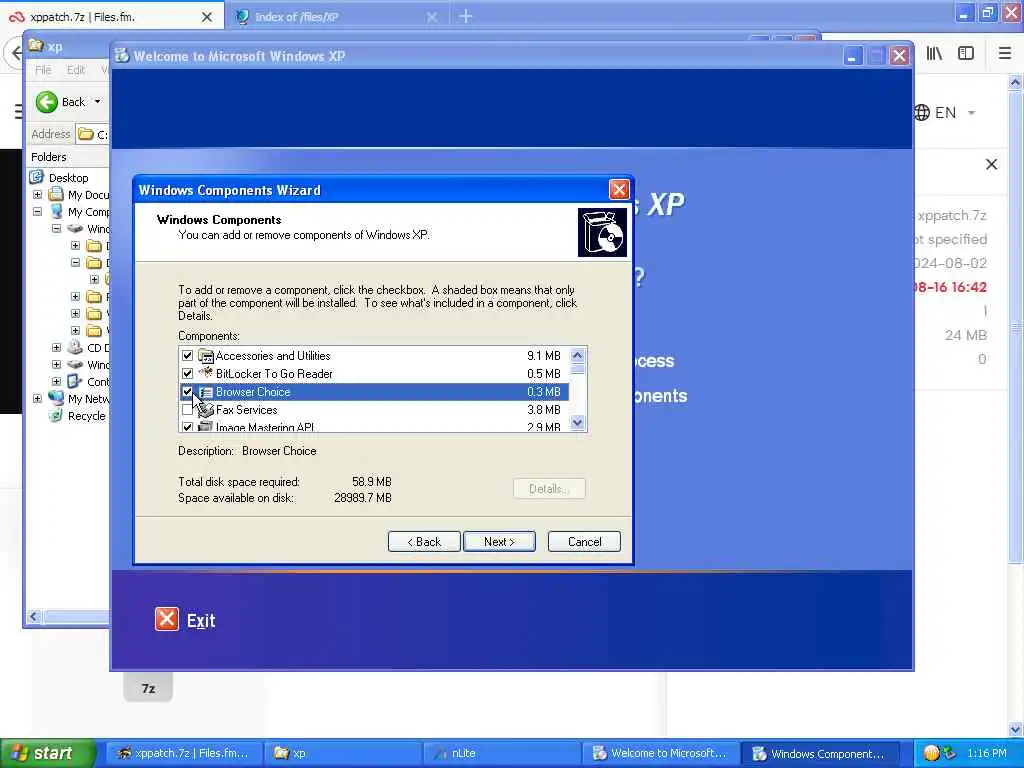Toggle the Browser Choice checkbox
Image resolution: width=1024 pixels, height=768 pixels.
187,392
